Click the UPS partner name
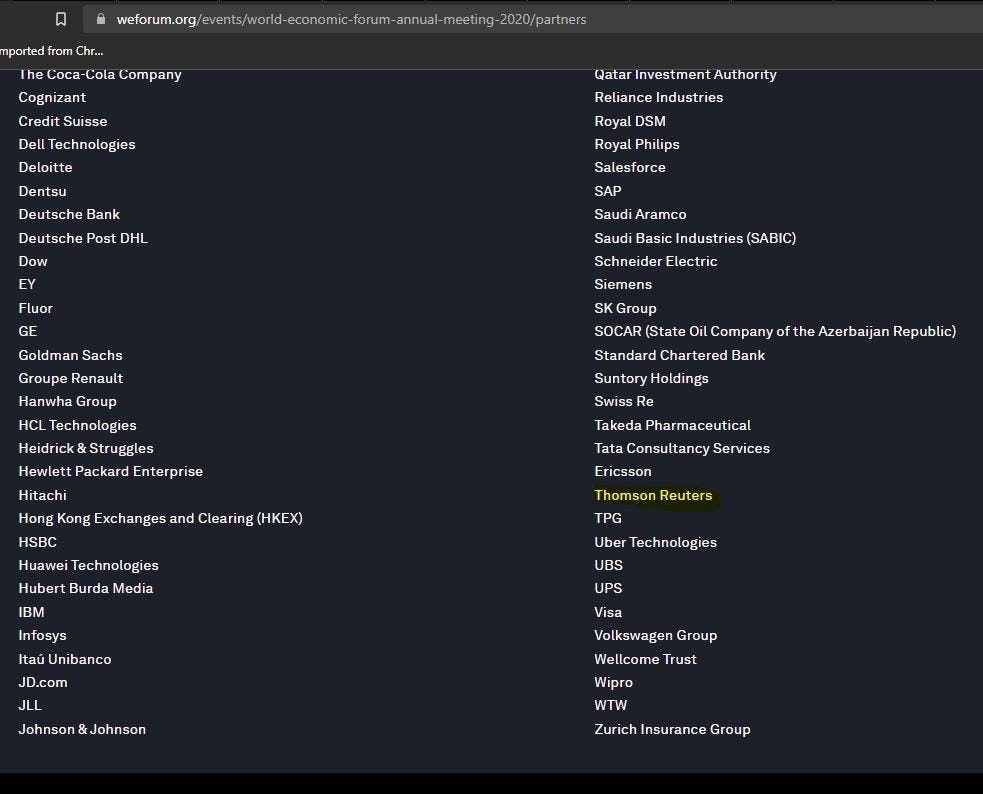The height and width of the screenshot is (794, 983). (608, 588)
